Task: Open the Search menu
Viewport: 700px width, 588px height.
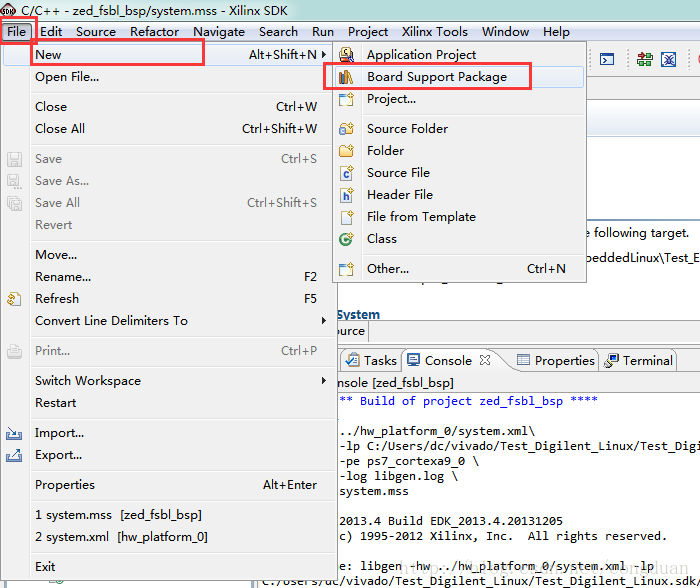Action: [x=278, y=32]
